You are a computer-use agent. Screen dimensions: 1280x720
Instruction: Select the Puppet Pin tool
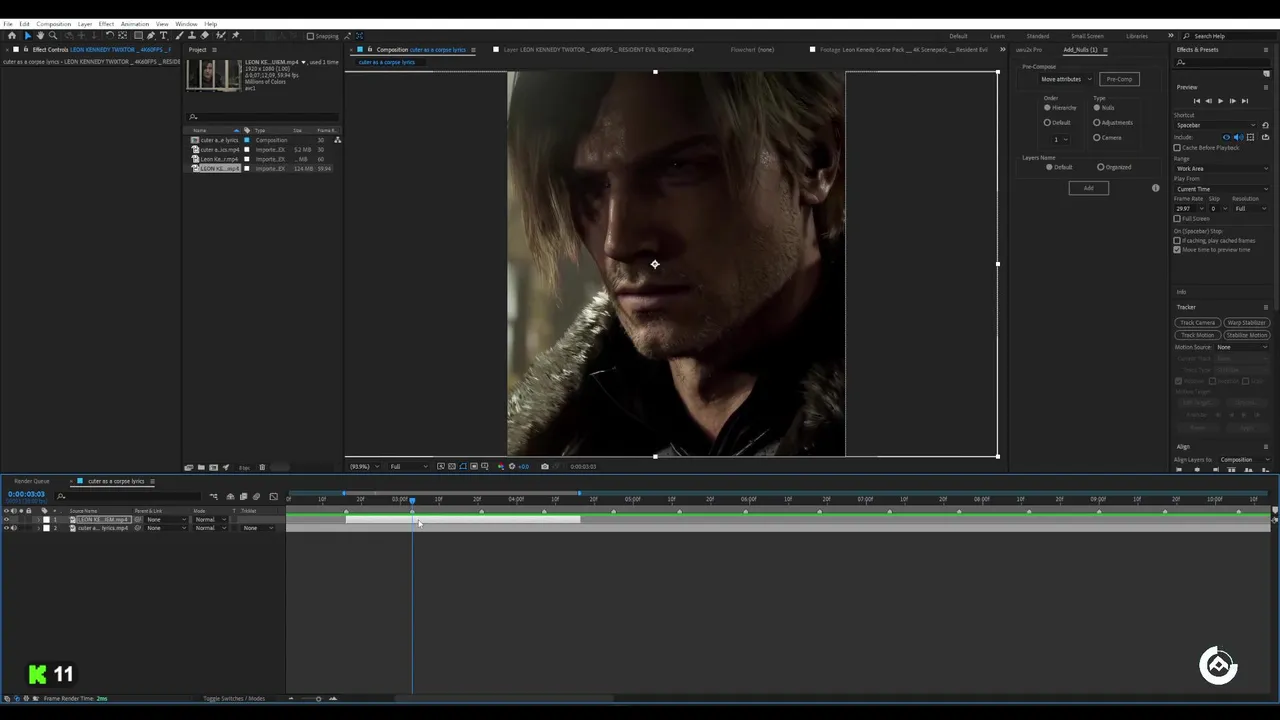point(235,36)
